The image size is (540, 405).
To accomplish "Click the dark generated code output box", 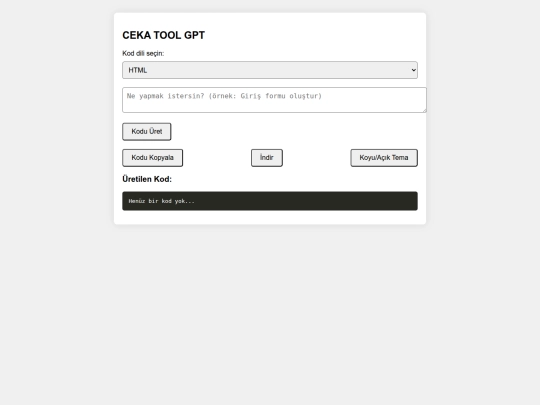I will [270, 201].
